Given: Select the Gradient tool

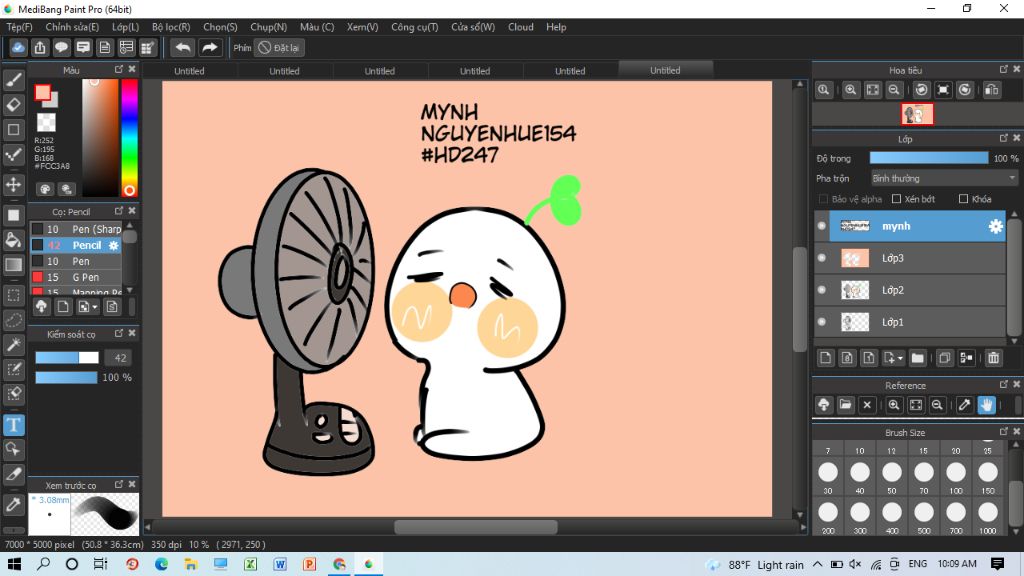Looking at the screenshot, I should point(13,264).
